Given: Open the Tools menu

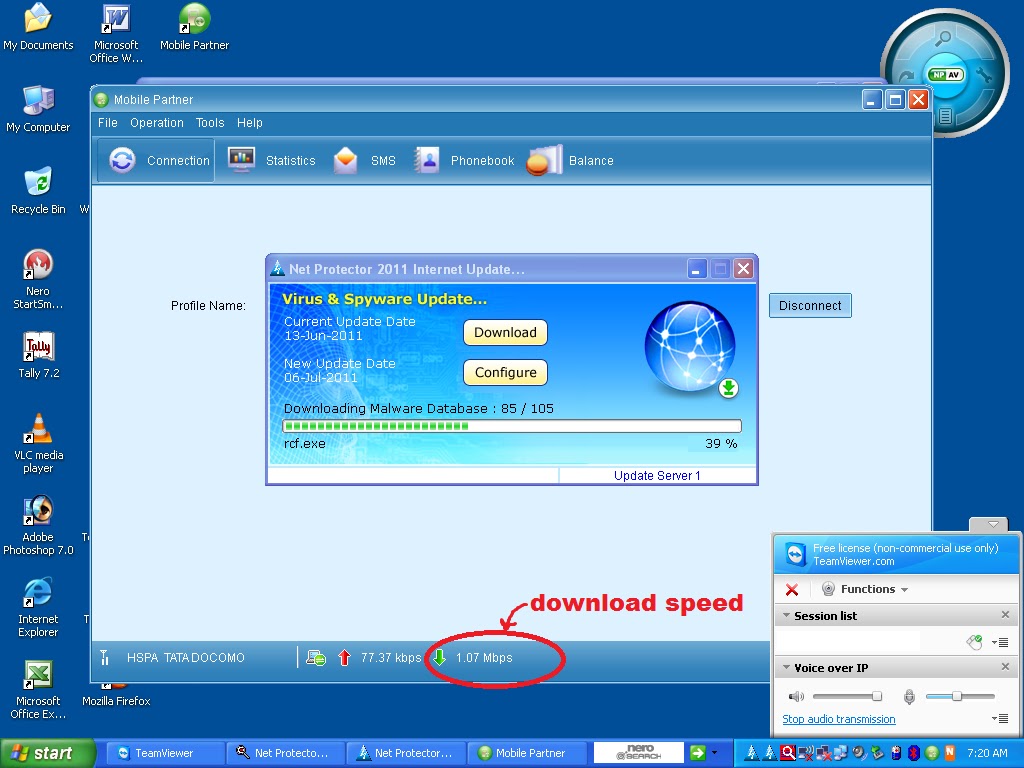Looking at the screenshot, I should pos(210,123).
